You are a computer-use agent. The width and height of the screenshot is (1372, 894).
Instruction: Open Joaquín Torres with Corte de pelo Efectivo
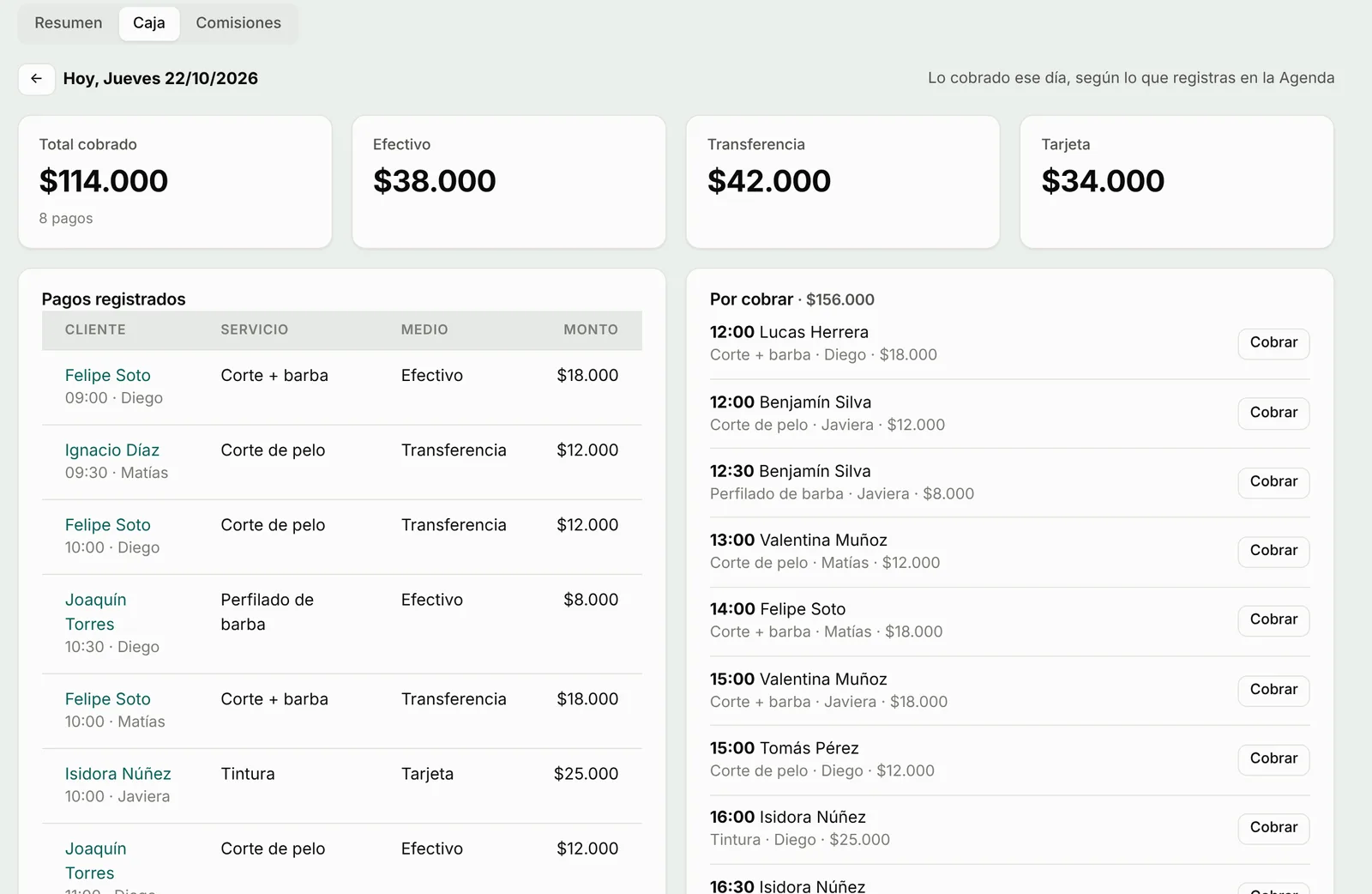[96, 861]
